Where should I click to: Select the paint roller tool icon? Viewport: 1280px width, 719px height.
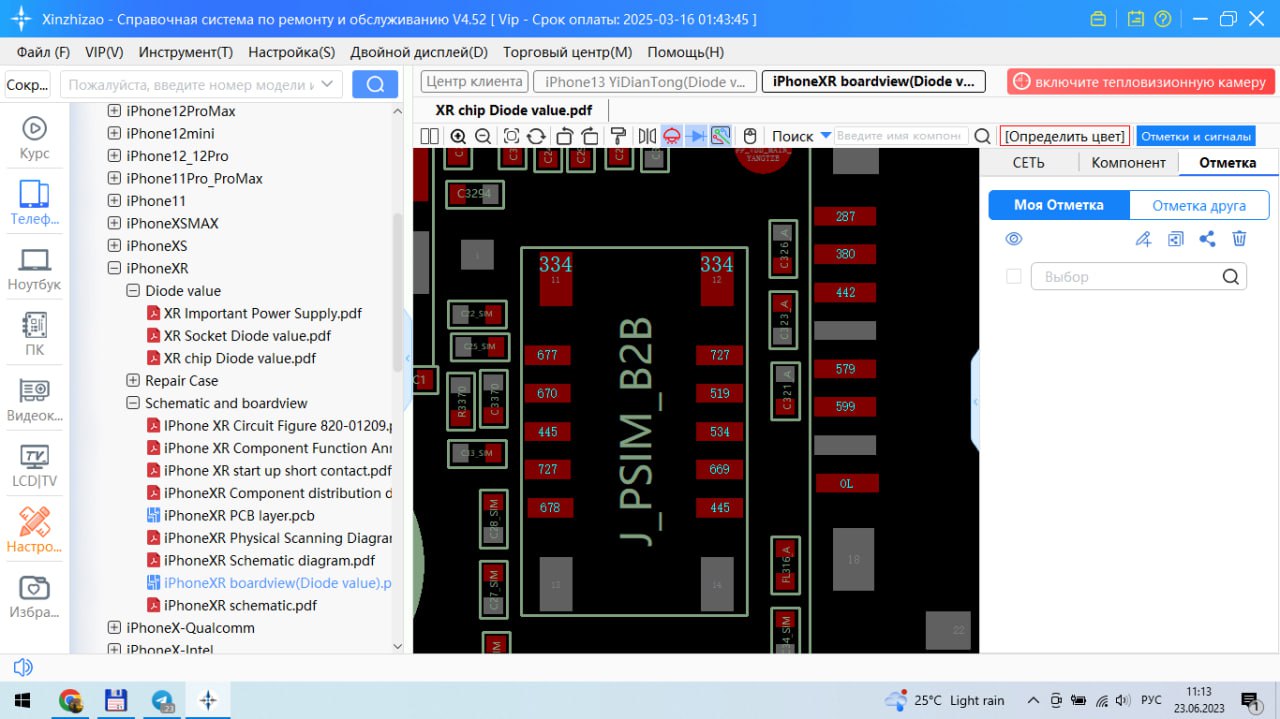click(618, 136)
